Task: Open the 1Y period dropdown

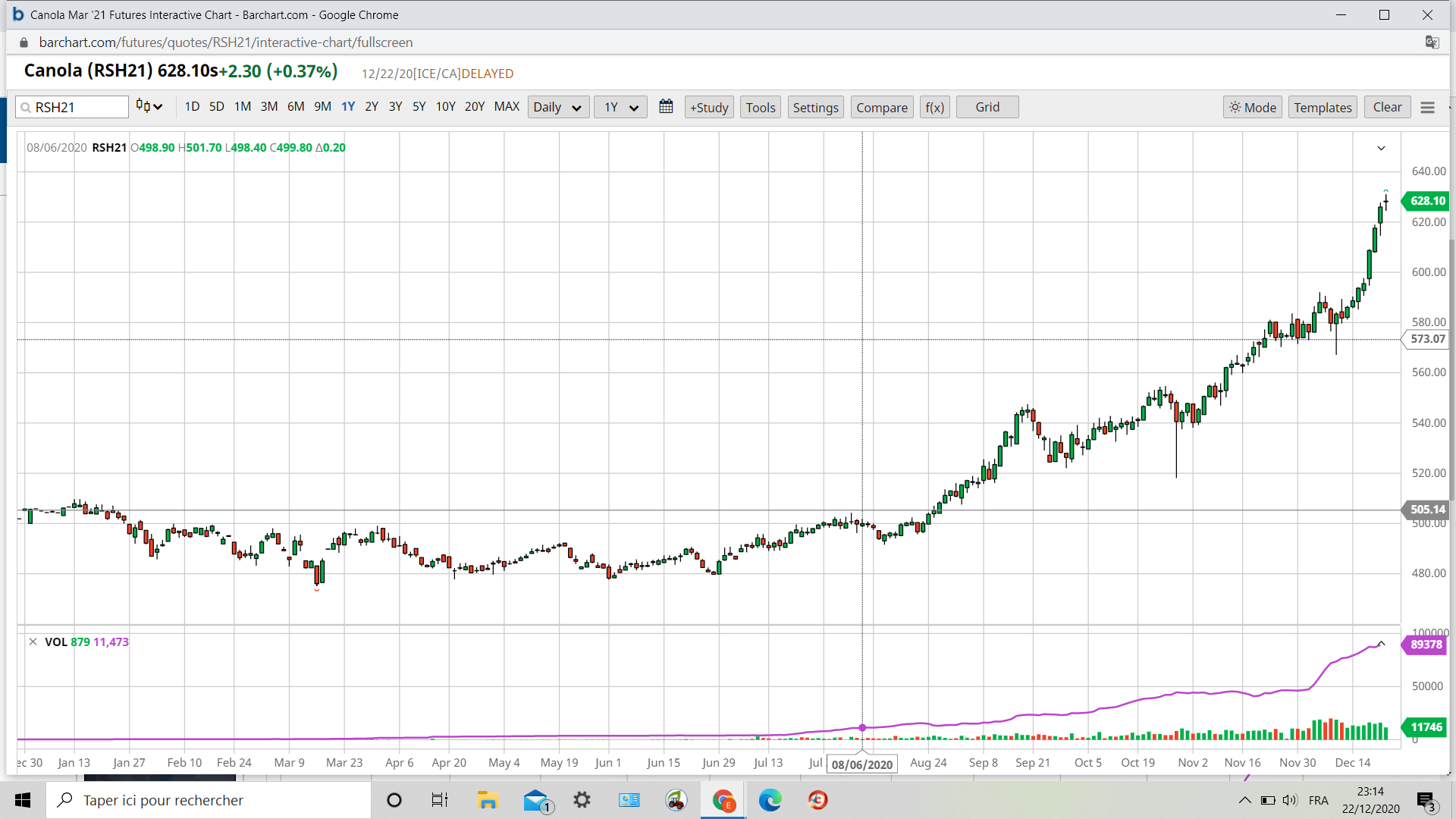Action: 620,108
